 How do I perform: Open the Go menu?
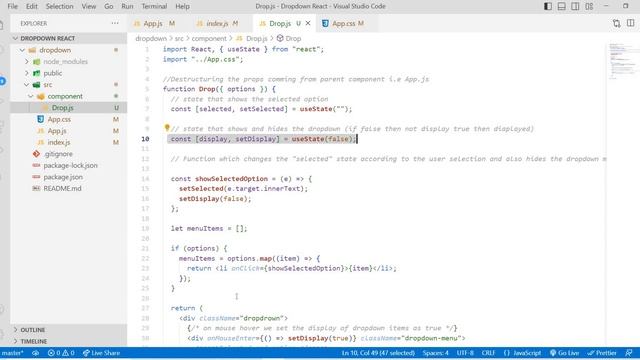109,6
